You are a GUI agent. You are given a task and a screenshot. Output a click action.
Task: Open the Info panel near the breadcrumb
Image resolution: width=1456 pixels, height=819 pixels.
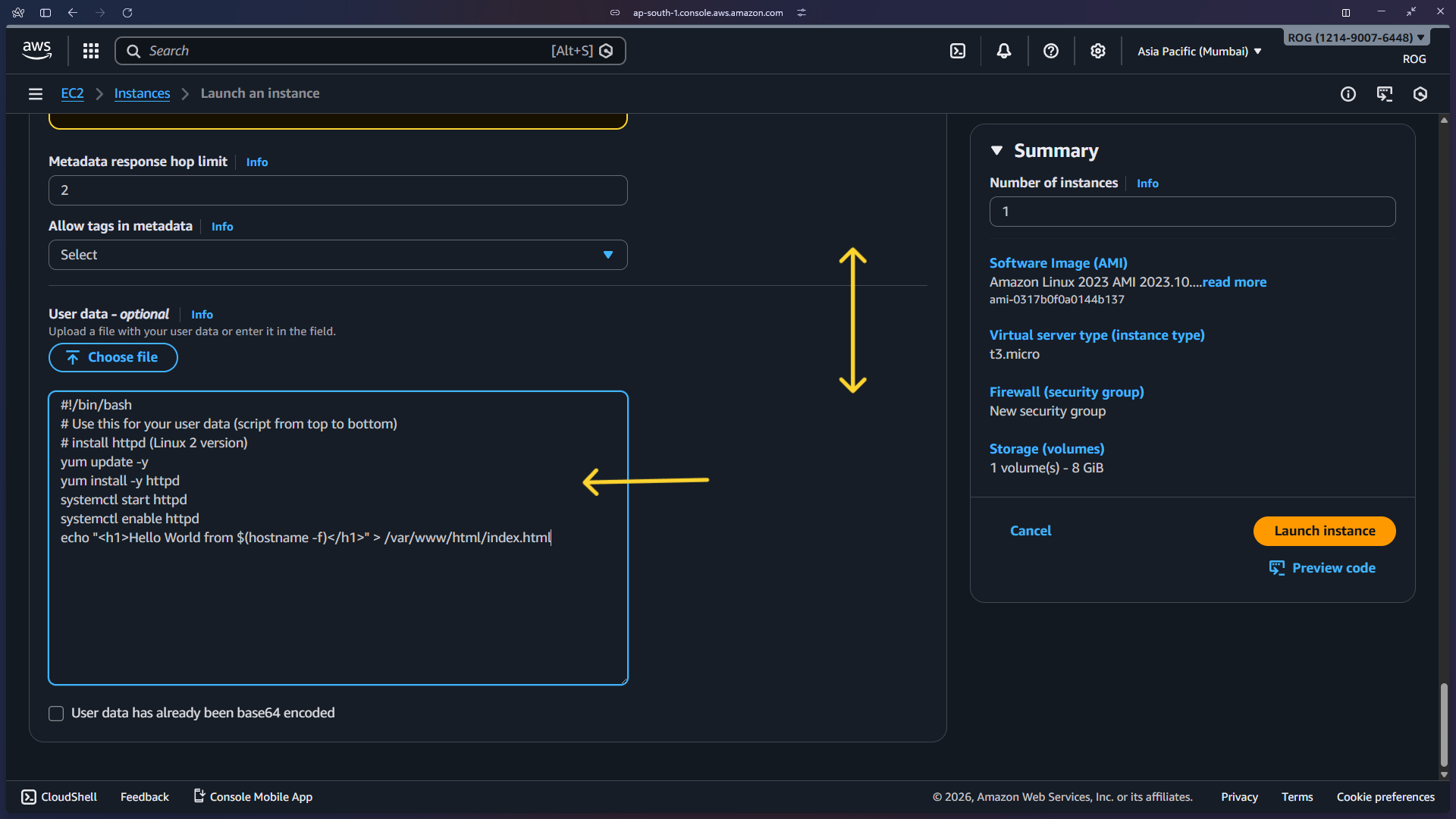pyautogui.click(x=1348, y=93)
